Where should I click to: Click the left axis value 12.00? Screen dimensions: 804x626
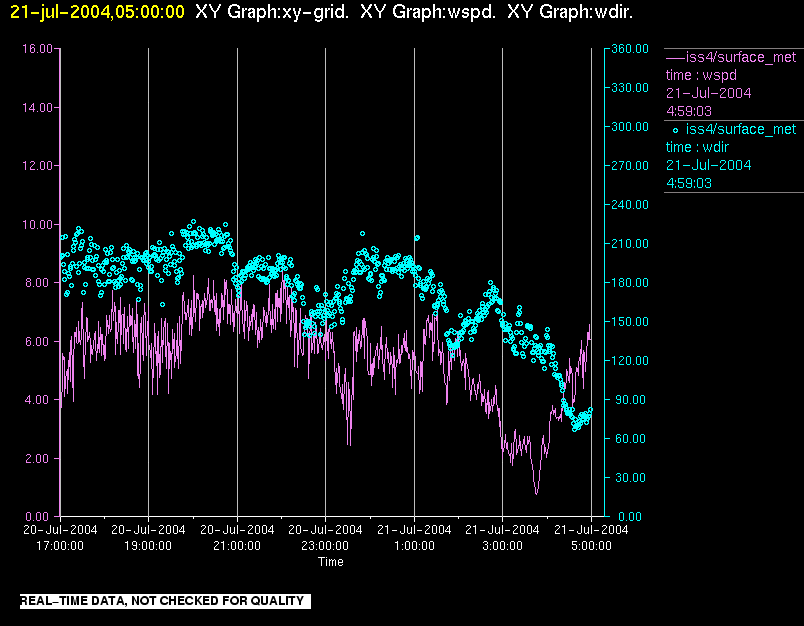pos(37,166)
